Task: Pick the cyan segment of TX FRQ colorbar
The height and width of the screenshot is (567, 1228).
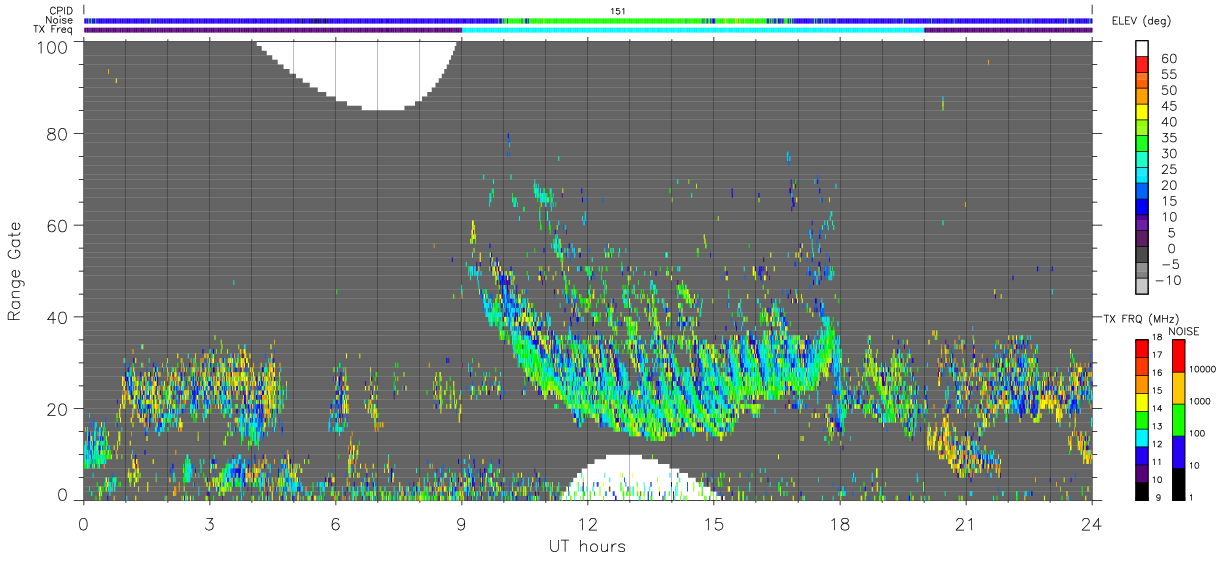Action: point(1143,439)
